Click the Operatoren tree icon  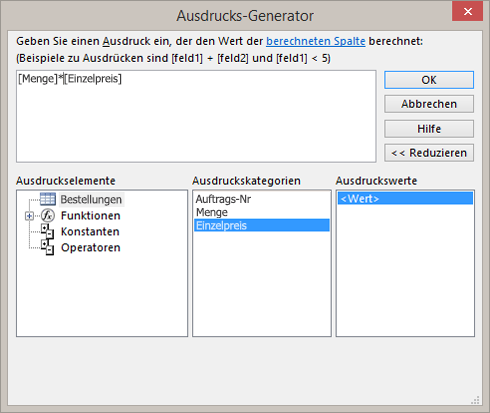click(x=48, y=248)
